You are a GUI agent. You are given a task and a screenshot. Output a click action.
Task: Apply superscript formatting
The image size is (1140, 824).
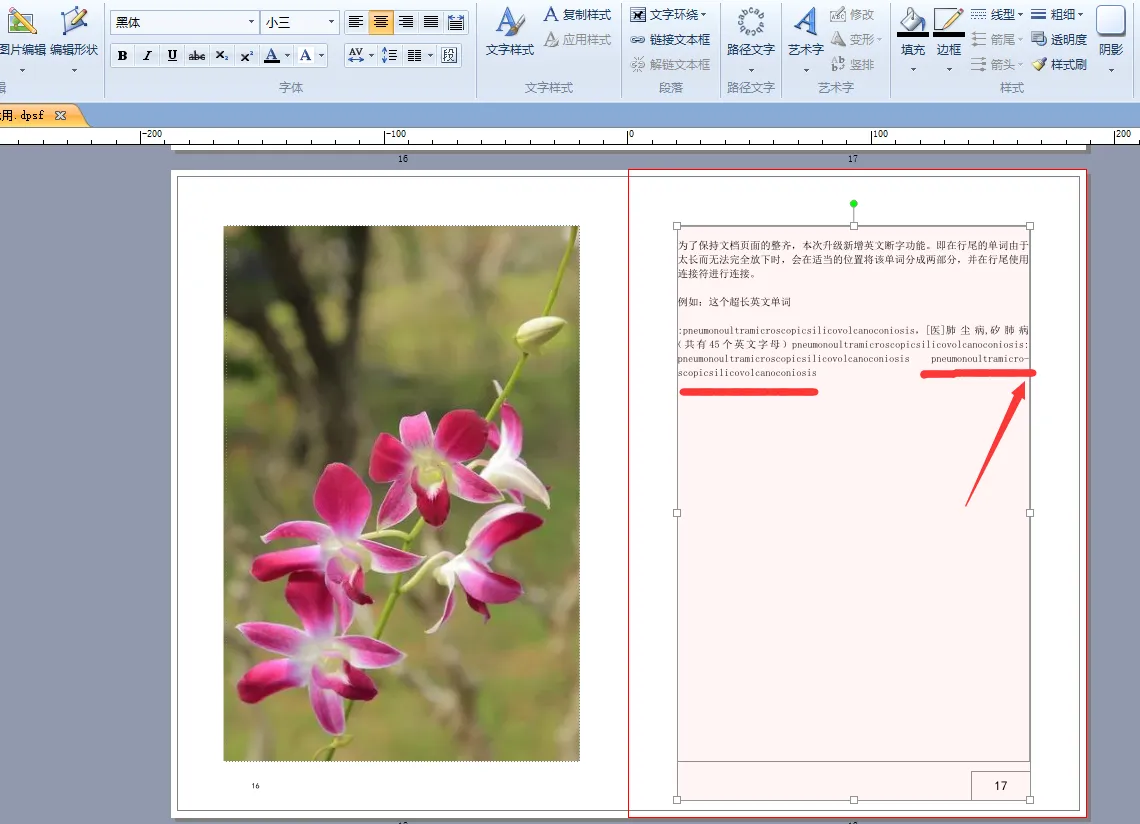click(246, 56)
